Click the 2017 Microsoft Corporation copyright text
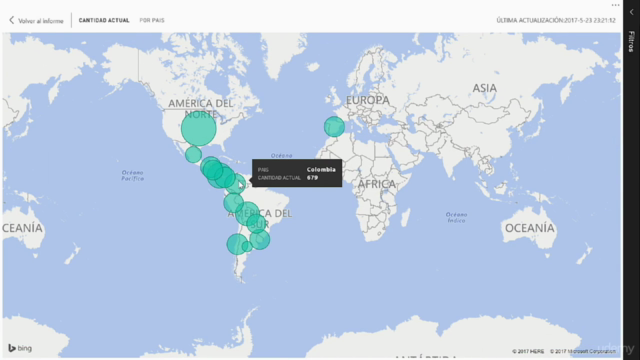This screenshot has height=360, width=640. pyautogui.click(x=583, y=351)
